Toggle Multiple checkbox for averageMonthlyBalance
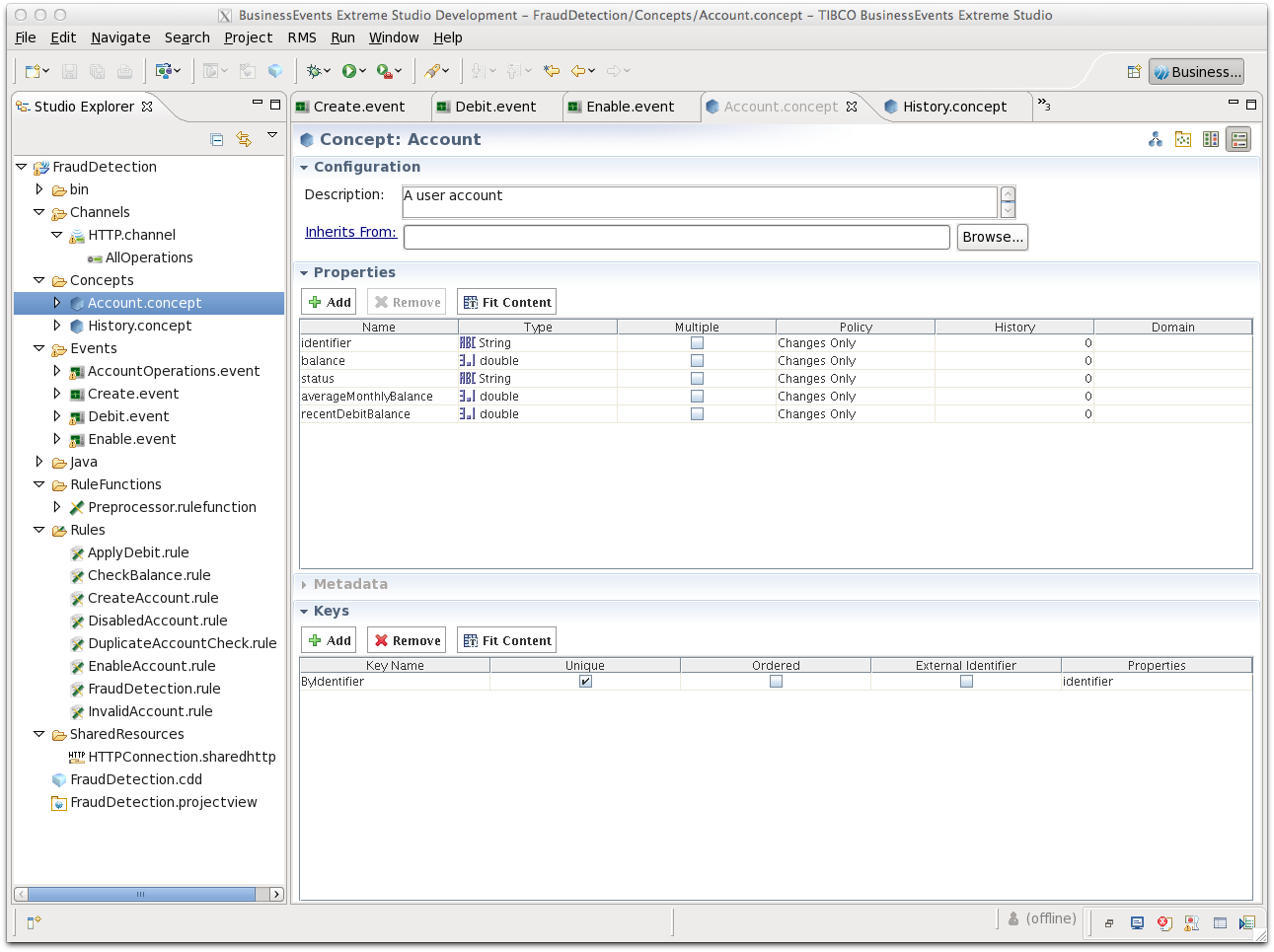Image resolution: width=1274 pixels, height=952 pixels. [697, 397]
